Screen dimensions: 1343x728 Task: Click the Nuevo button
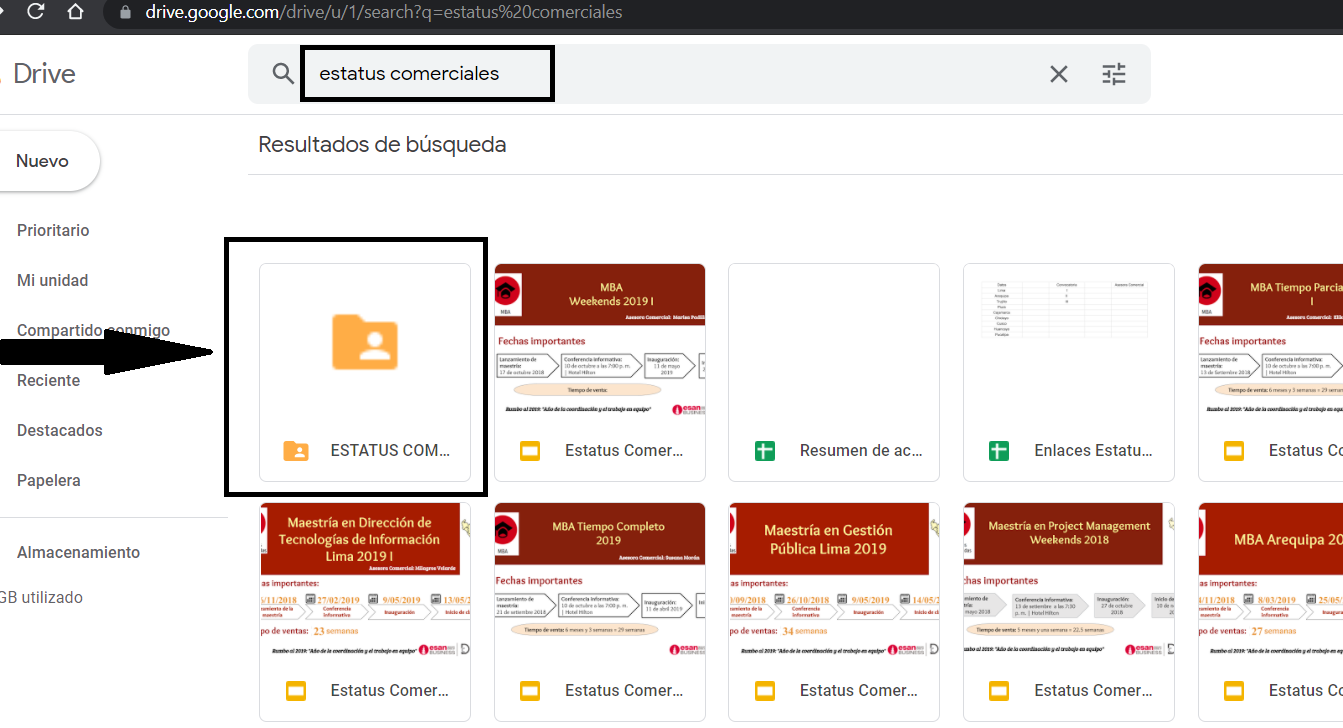[x=43, y=161]
